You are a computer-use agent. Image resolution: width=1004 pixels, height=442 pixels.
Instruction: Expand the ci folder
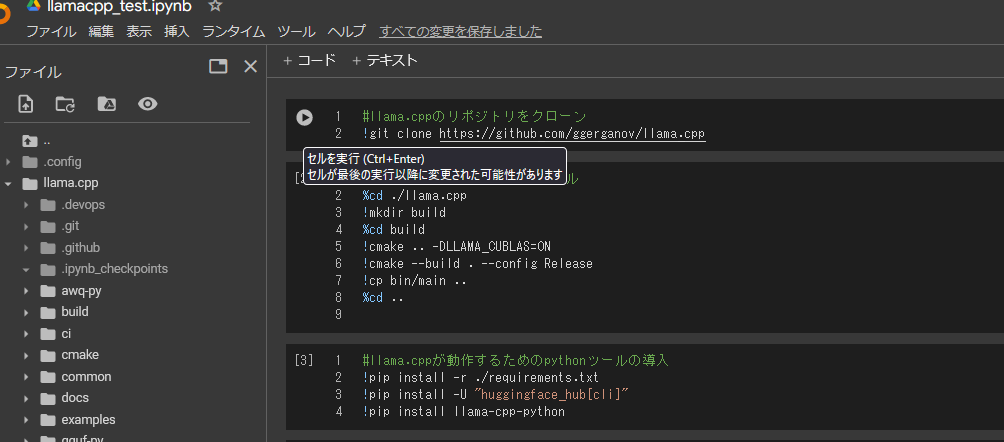point(26,334)
